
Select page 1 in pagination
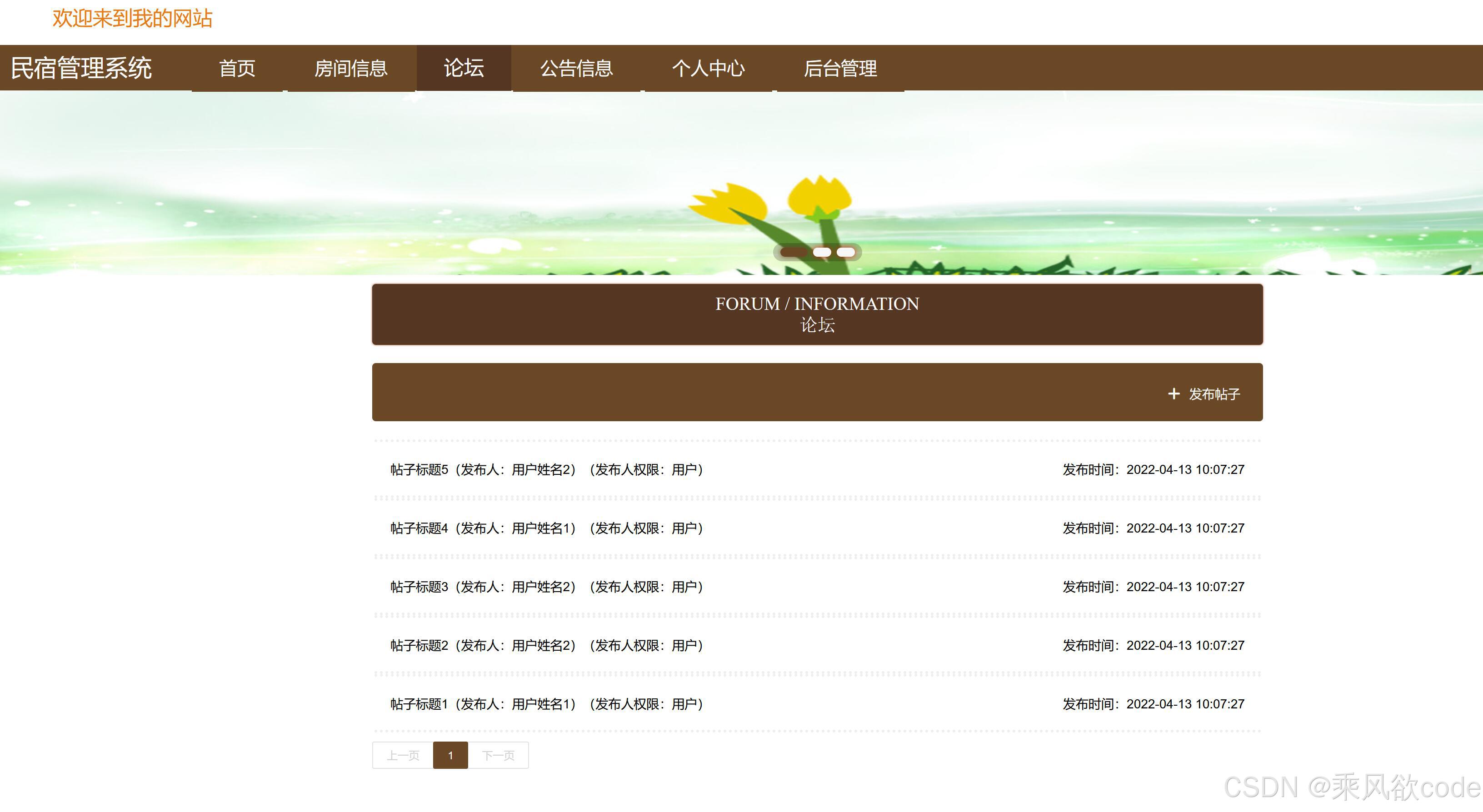click(x=450, y=756)
